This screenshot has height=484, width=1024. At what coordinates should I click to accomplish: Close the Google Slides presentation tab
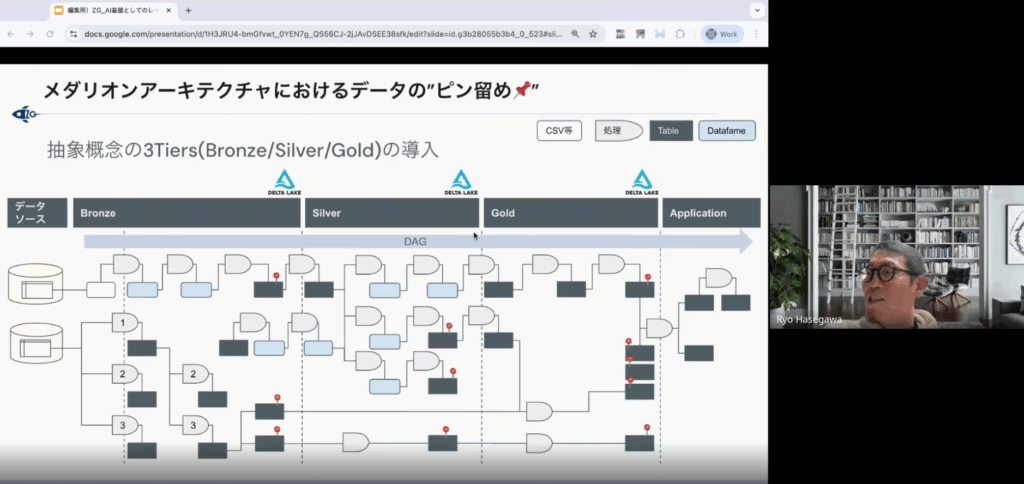pos(169,9)
